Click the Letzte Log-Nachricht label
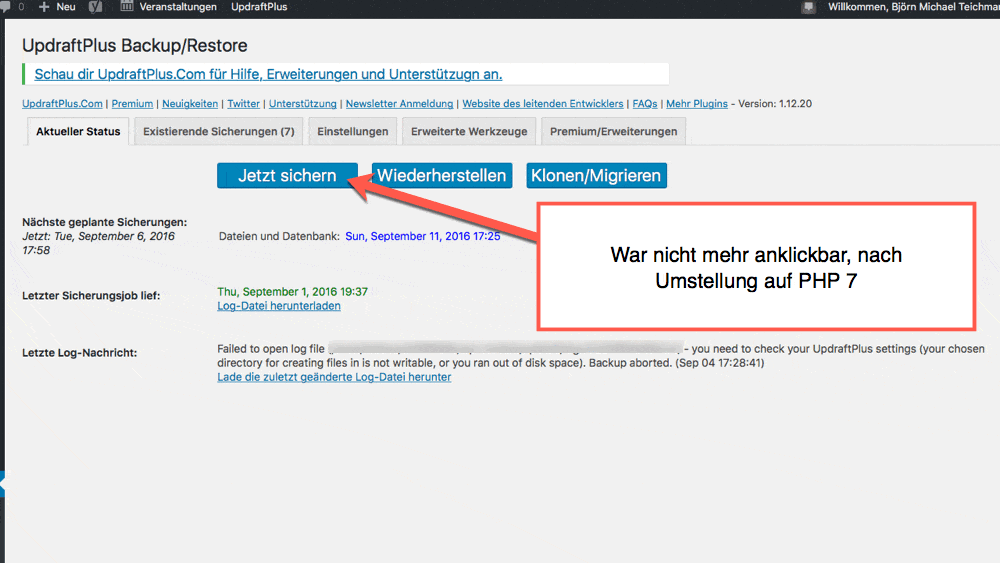This screenshot has width=1000, height=563. point(80,352)
